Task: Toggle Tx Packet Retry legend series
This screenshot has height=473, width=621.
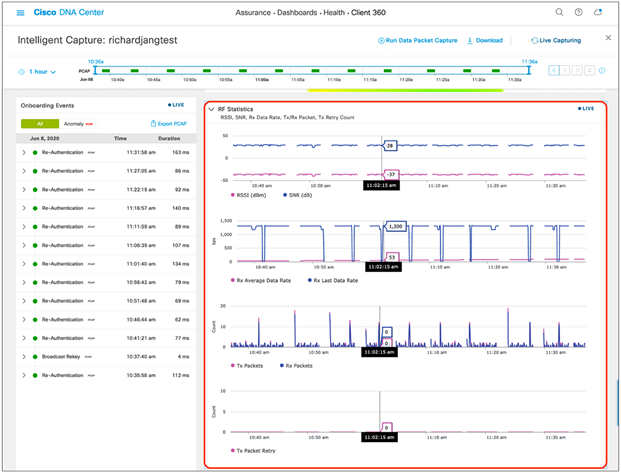Action: [253, 451]
